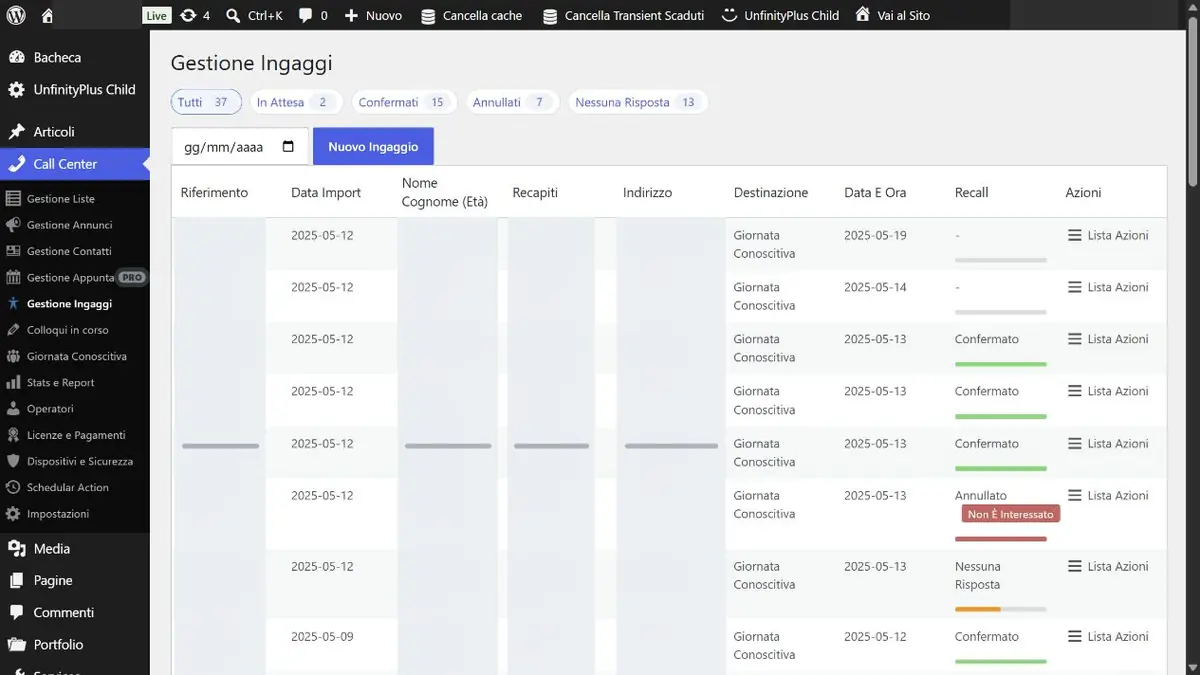Click the Riferimento column header
This screenshot has height=675, width=1200.
click(214, 192)
